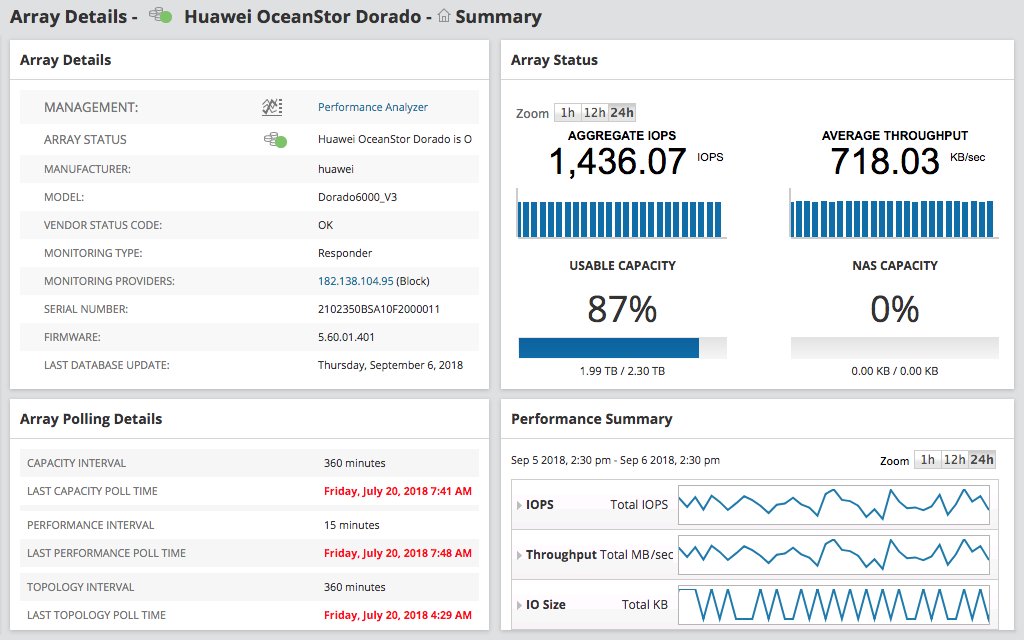This screenshot has width=1024, height=640.
Task: Set Array Status zoom to 1h
Action: [x=567, y=113]
